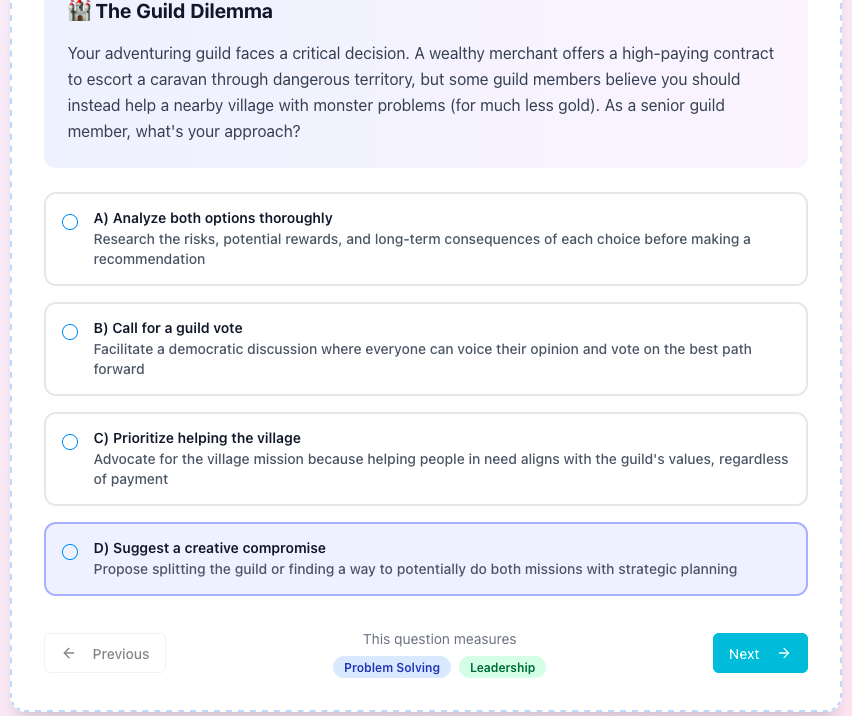852x716 pixels.
Task: Click the splitting the guild description text
Action: (x=415, y=569)
